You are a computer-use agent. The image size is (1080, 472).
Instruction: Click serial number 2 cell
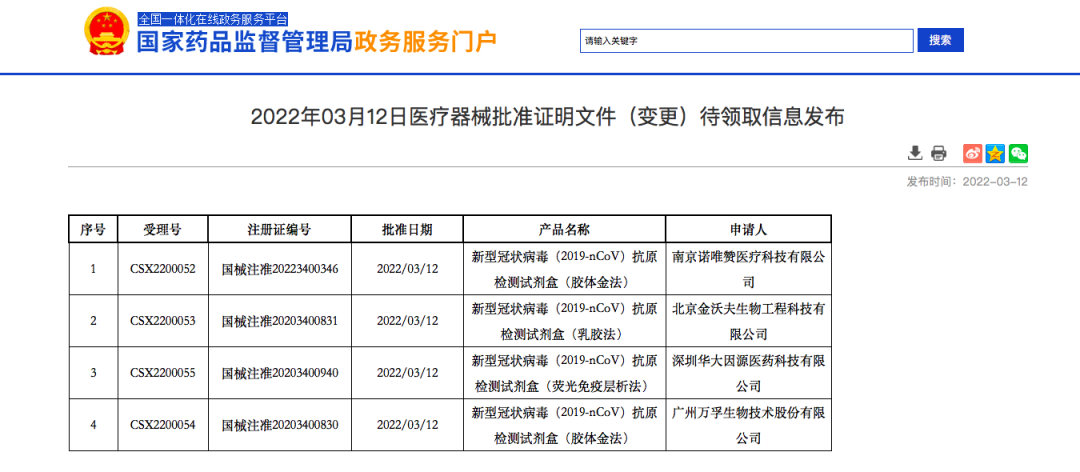click(93, 321)
